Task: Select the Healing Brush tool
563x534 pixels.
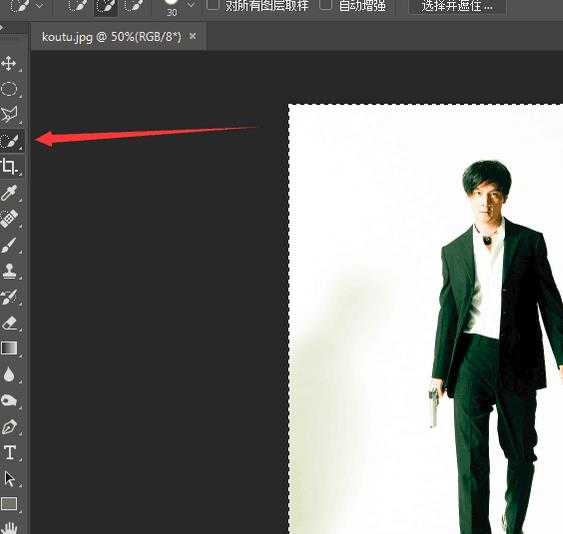Action: [x=9, y=219]
